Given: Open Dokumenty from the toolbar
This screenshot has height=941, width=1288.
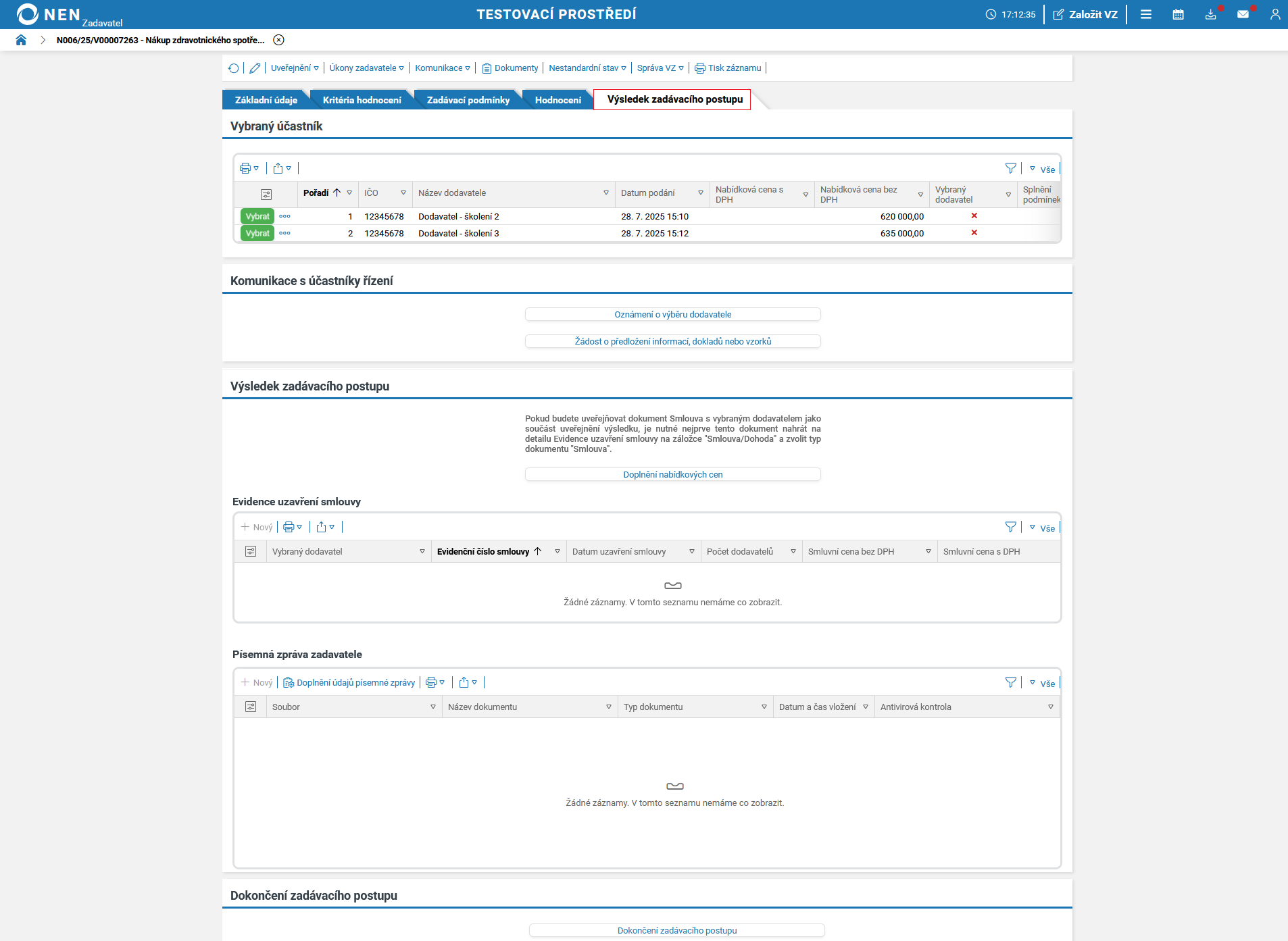Looking at the screenshot, I should pos(510,68).
